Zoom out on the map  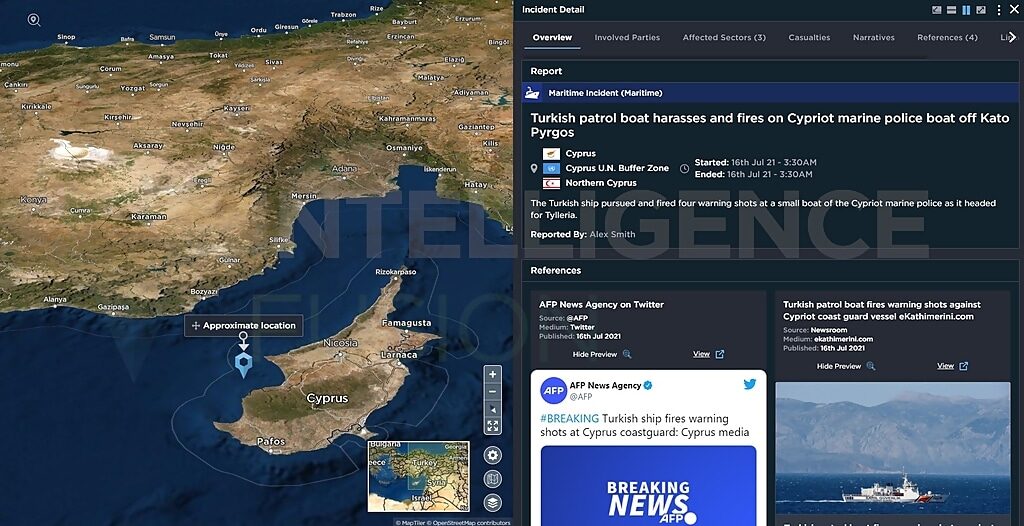click(x=492, y=391)
